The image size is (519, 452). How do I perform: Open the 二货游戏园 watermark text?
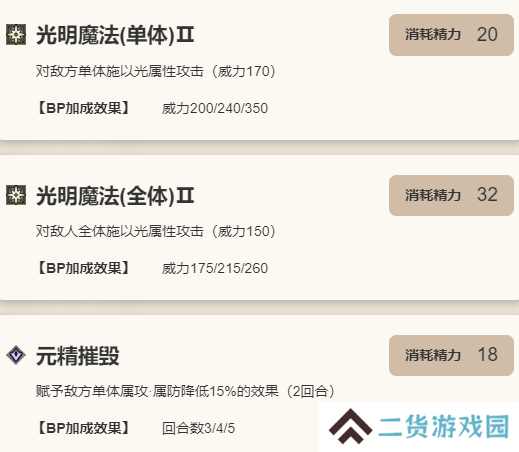tap(444, 426)
